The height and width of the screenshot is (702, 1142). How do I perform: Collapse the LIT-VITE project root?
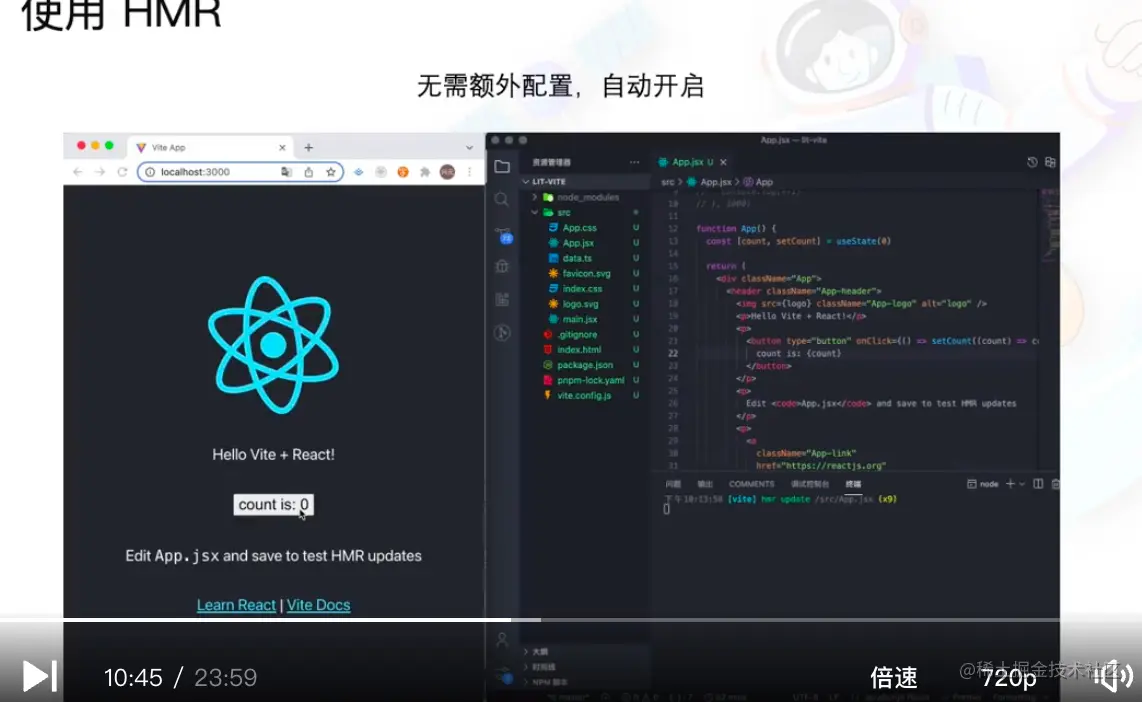point(548,181)
